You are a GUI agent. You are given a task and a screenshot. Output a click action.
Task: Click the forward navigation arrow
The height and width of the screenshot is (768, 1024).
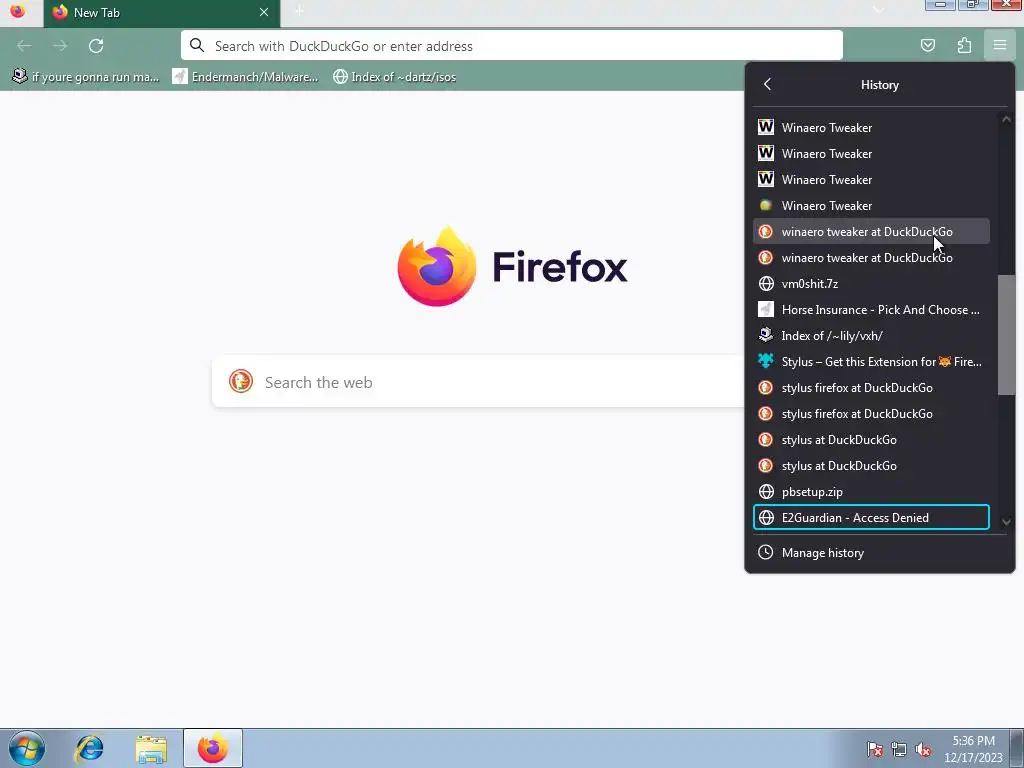coord(60,46)
